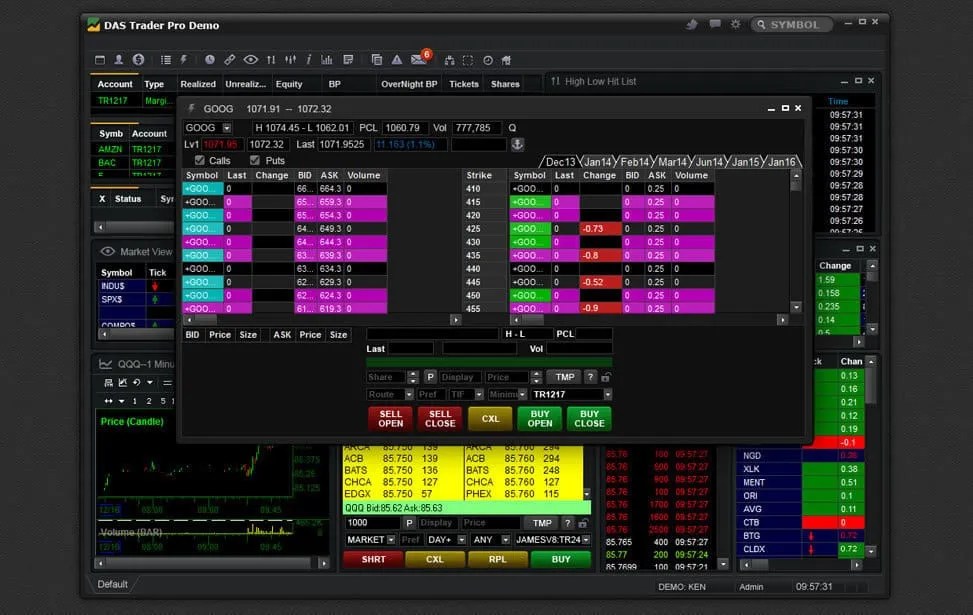Viewport: 973px width, 615px height.
Task: Select the Jan14 expiration tab
Action: [598, 162]
